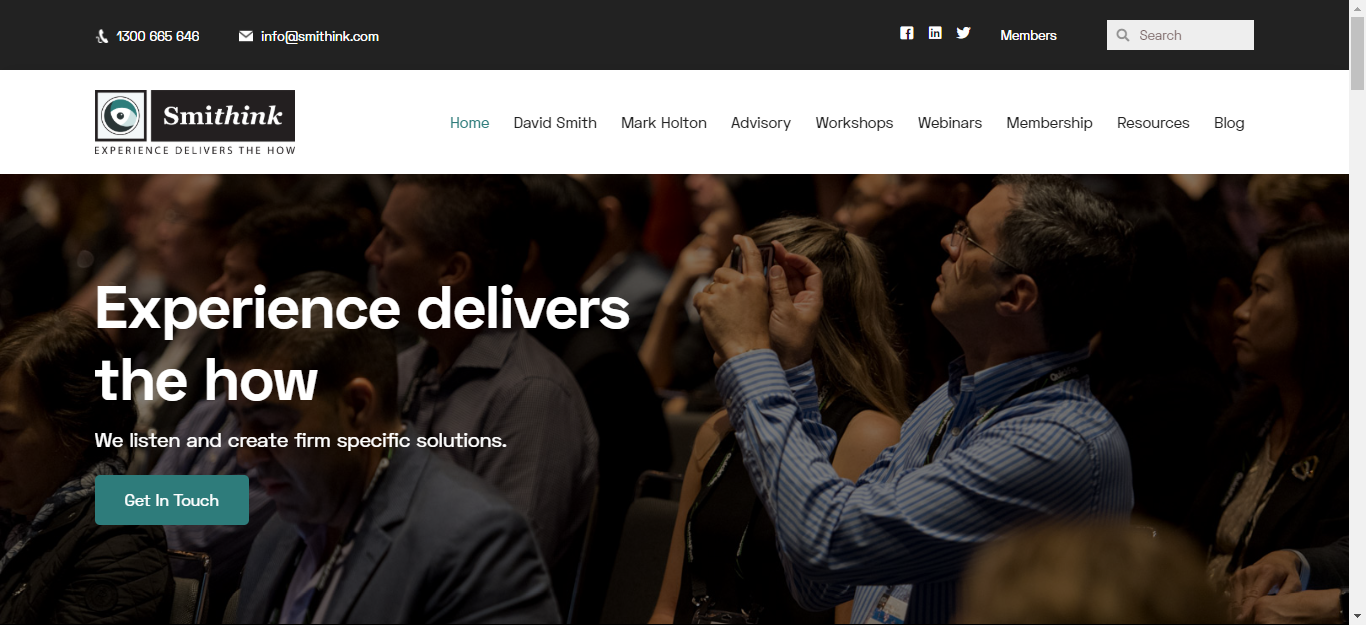Open the Advisory menu
Viewport: 1366px width, 625px height.
pyautogui.click(x=761, y=123)
